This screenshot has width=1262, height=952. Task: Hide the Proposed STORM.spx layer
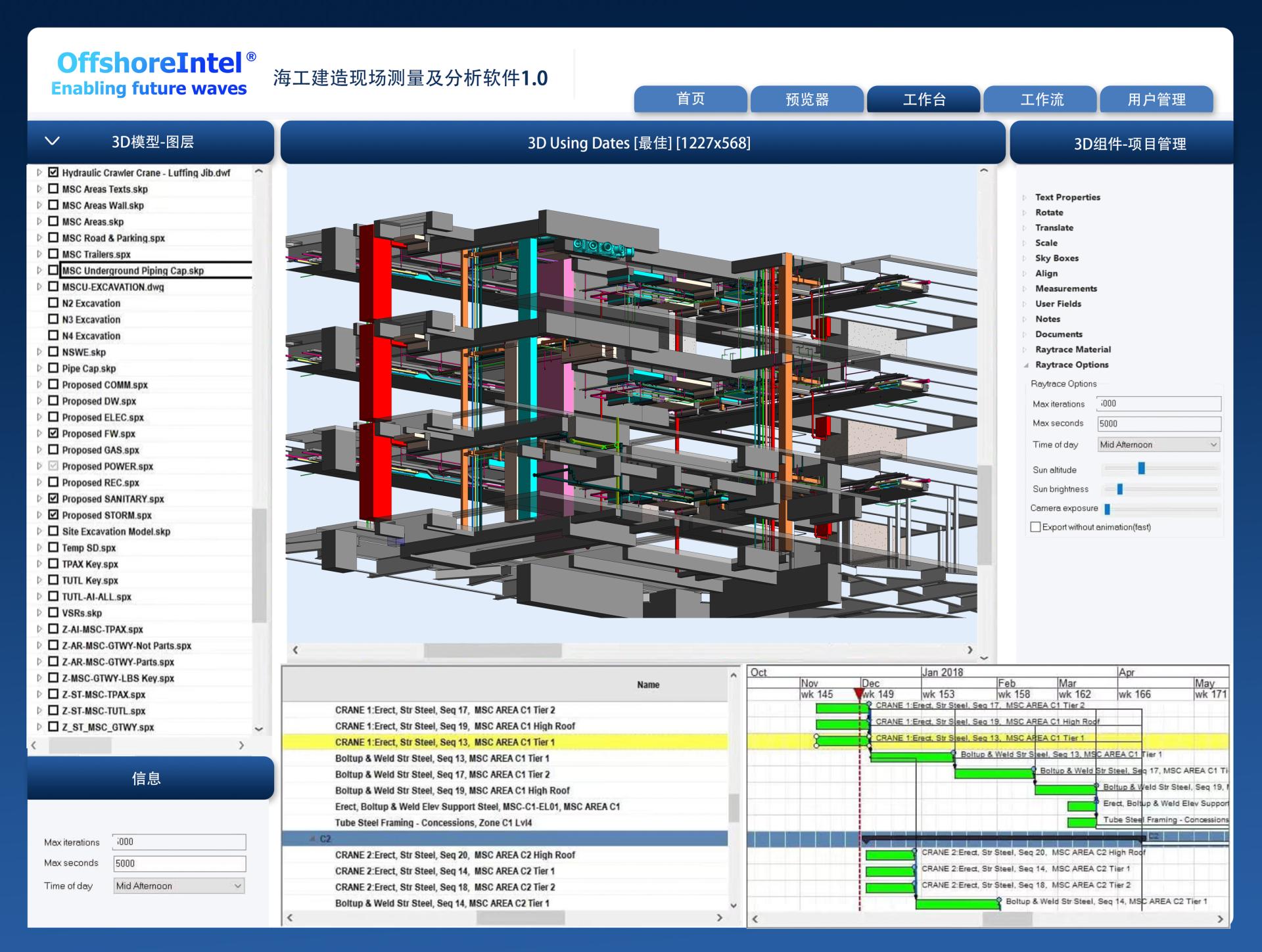point(54,515)
